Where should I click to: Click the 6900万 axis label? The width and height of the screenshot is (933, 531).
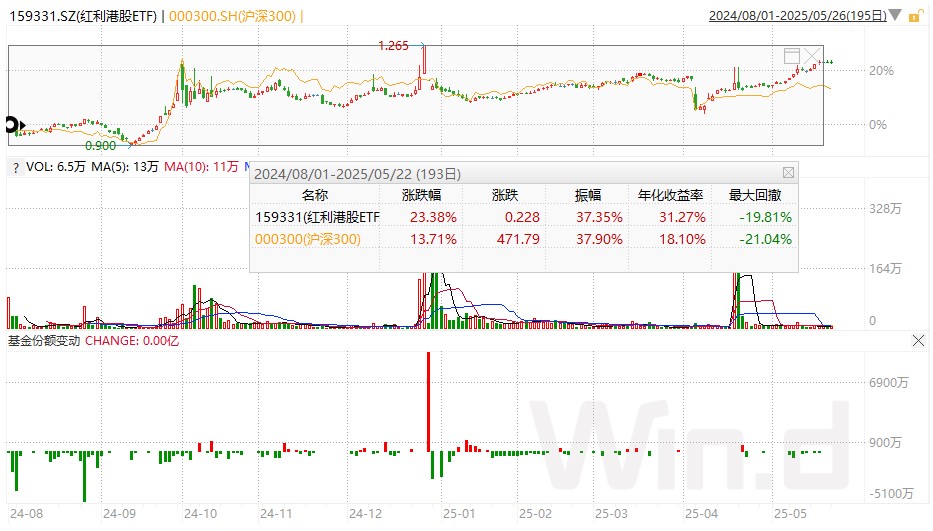point(888,383)
